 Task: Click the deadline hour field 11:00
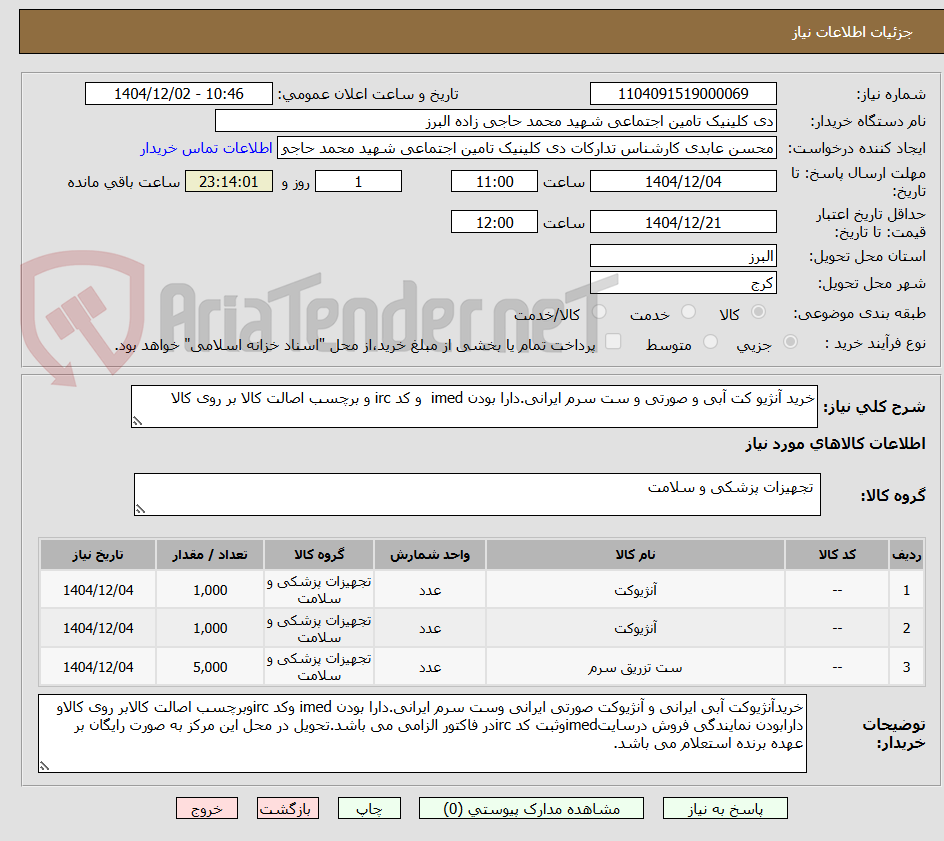[x=494, y=181]
